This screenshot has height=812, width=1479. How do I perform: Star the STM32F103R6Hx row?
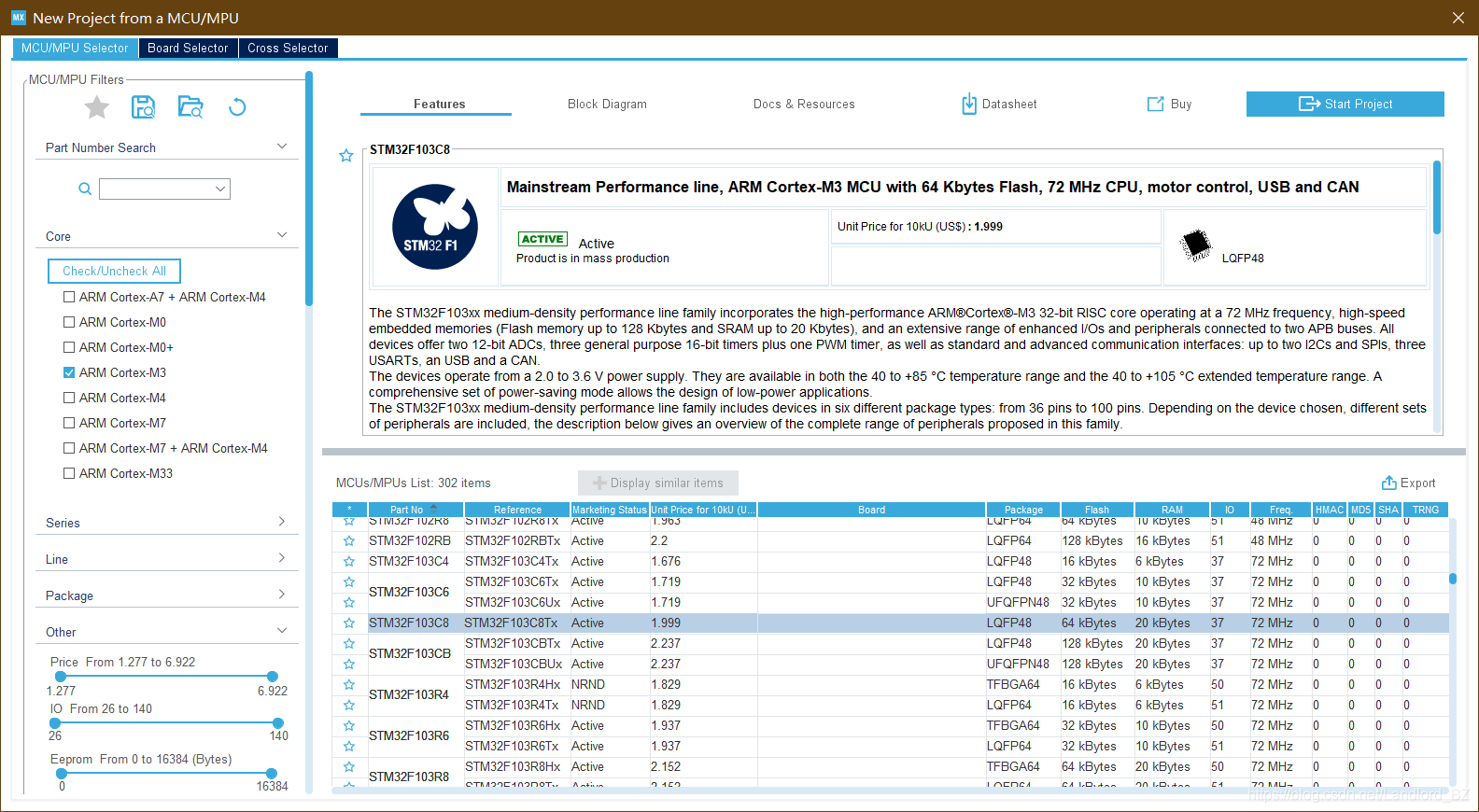[349, 726]
